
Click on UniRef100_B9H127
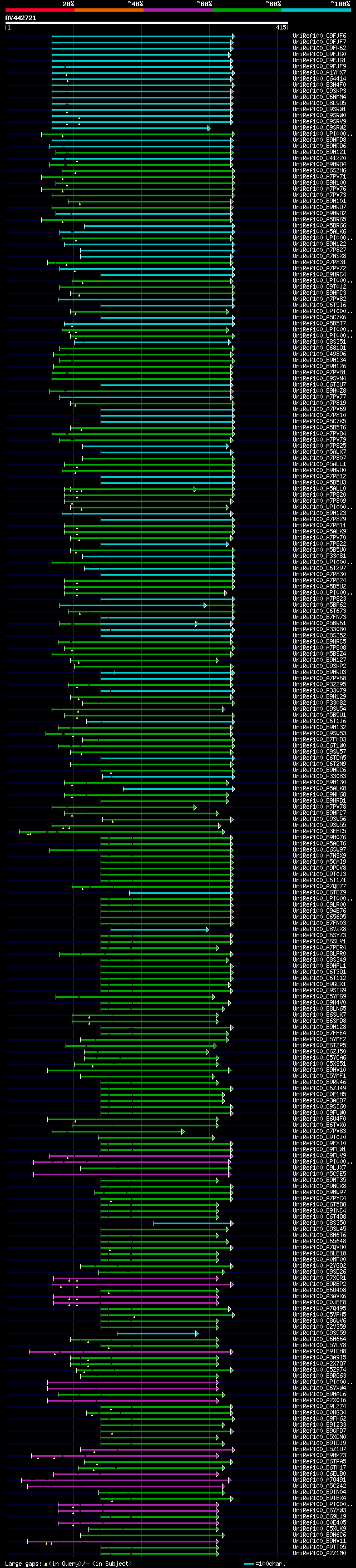tap(319, 660)
